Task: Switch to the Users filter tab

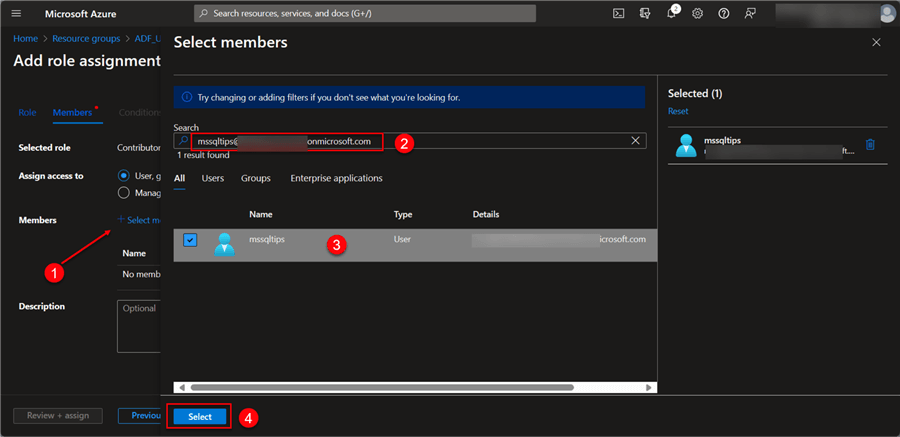Action: point(212,178)
